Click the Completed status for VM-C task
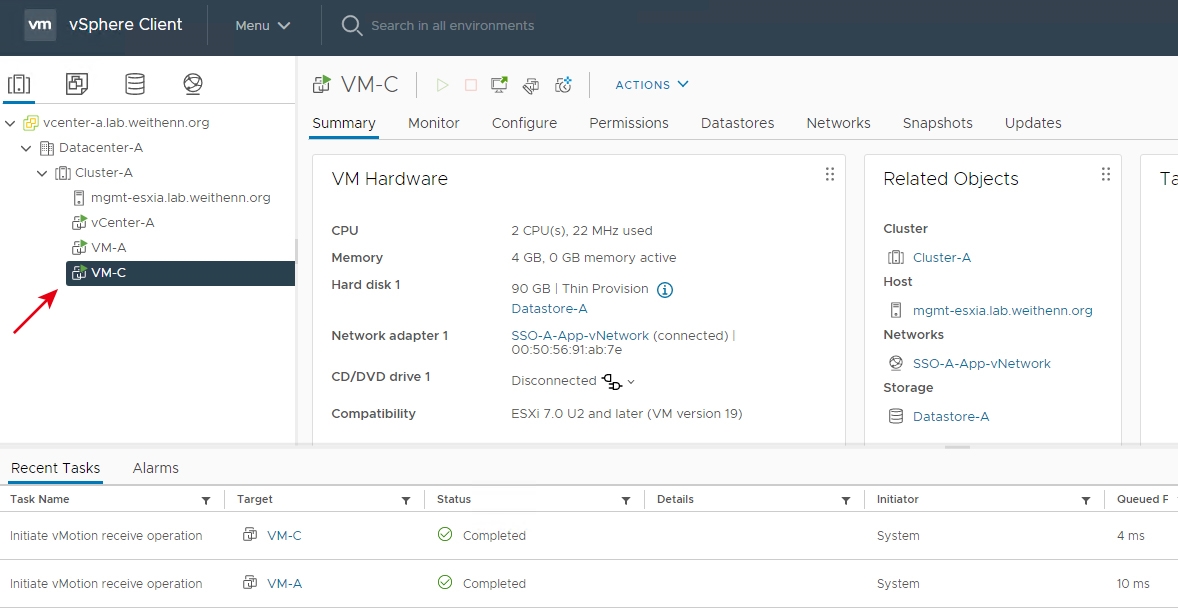Viewport: 1178px width, 608px height. [x=494, y=536]
